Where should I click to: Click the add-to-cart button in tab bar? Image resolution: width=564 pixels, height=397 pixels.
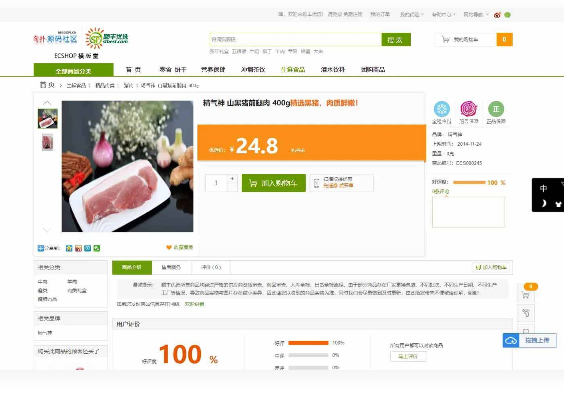click(x=491, y=267)
